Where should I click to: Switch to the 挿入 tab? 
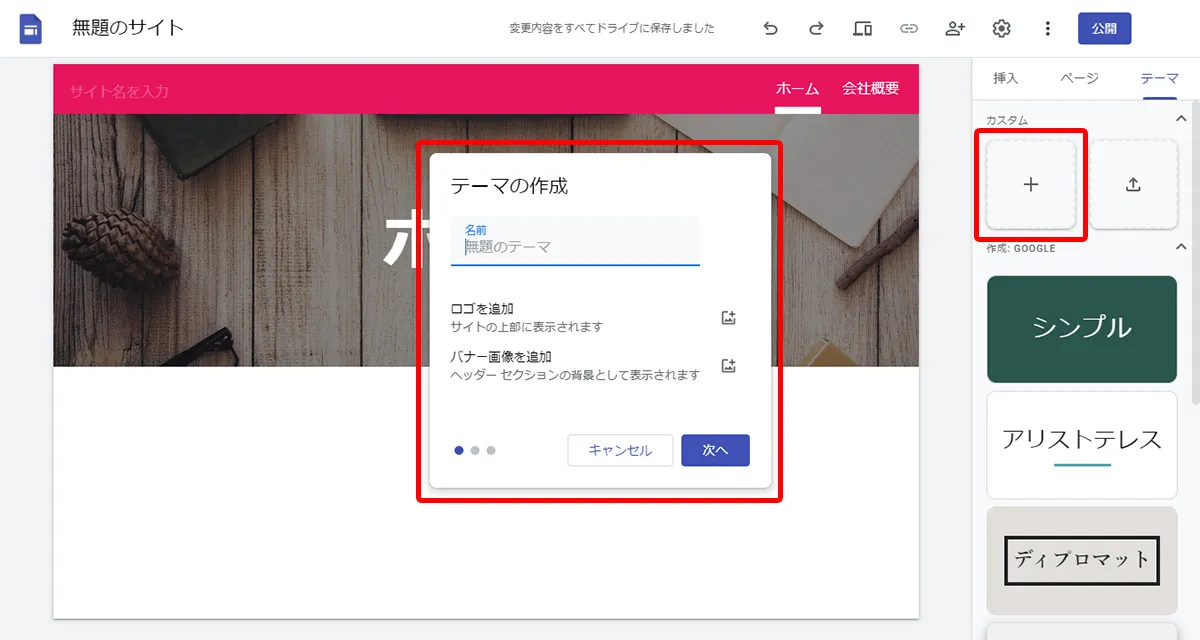tap(1006, 77)
